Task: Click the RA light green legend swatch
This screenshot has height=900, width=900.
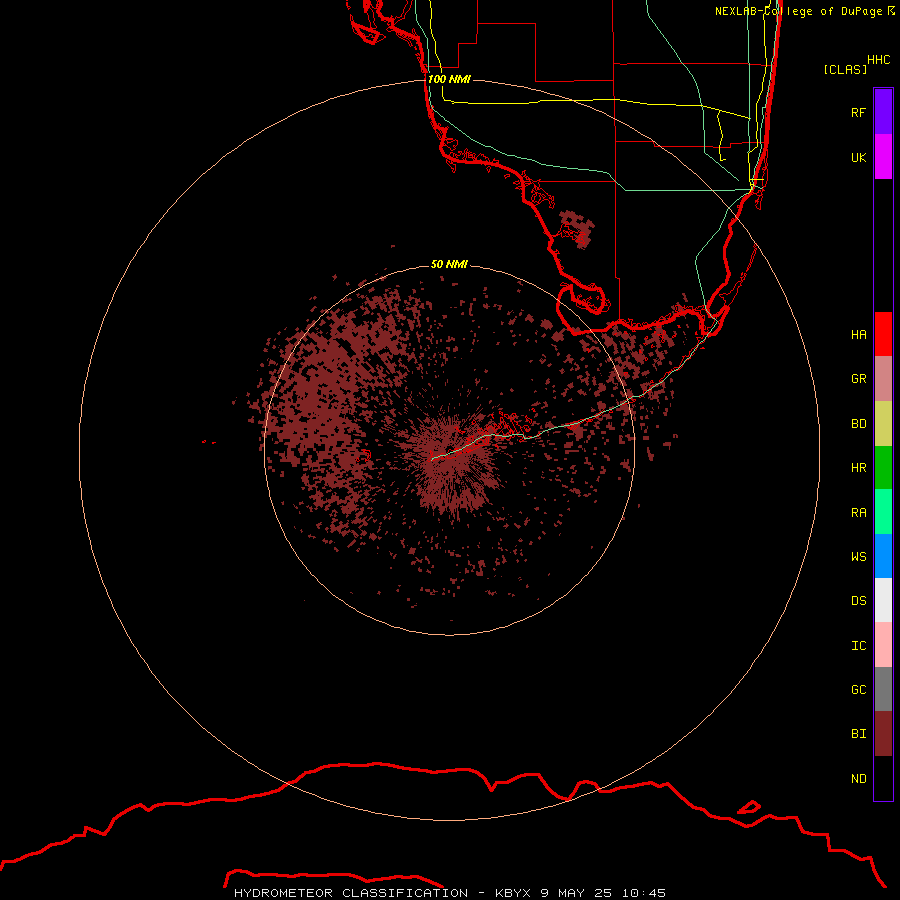Action: click(883, 512)
